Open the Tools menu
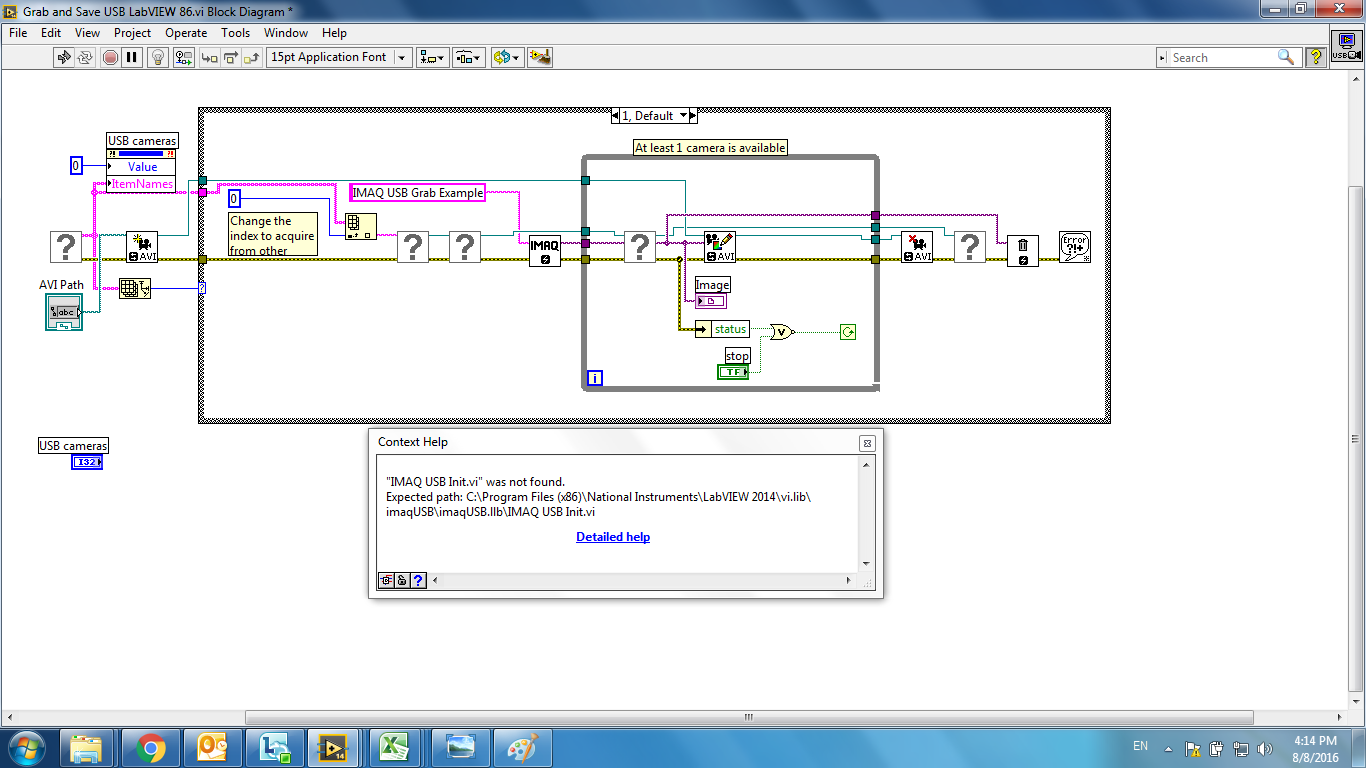The height and width of the screenshot is (768, 1366). coord(236,33)
